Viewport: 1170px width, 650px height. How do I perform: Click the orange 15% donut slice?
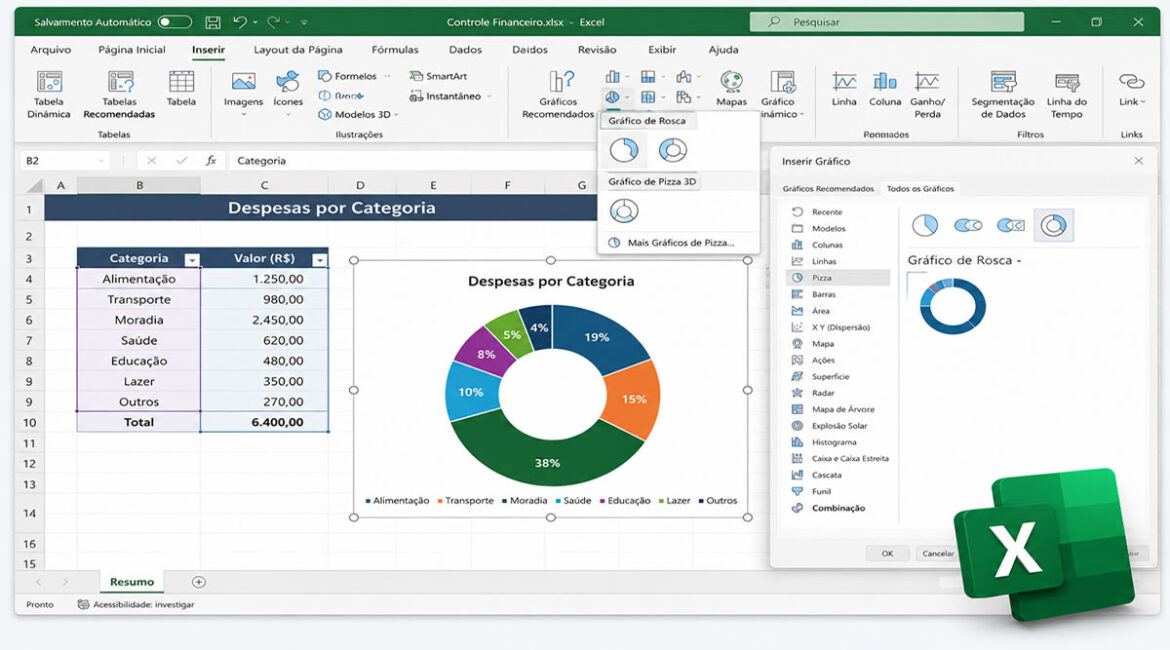(633, 400)
